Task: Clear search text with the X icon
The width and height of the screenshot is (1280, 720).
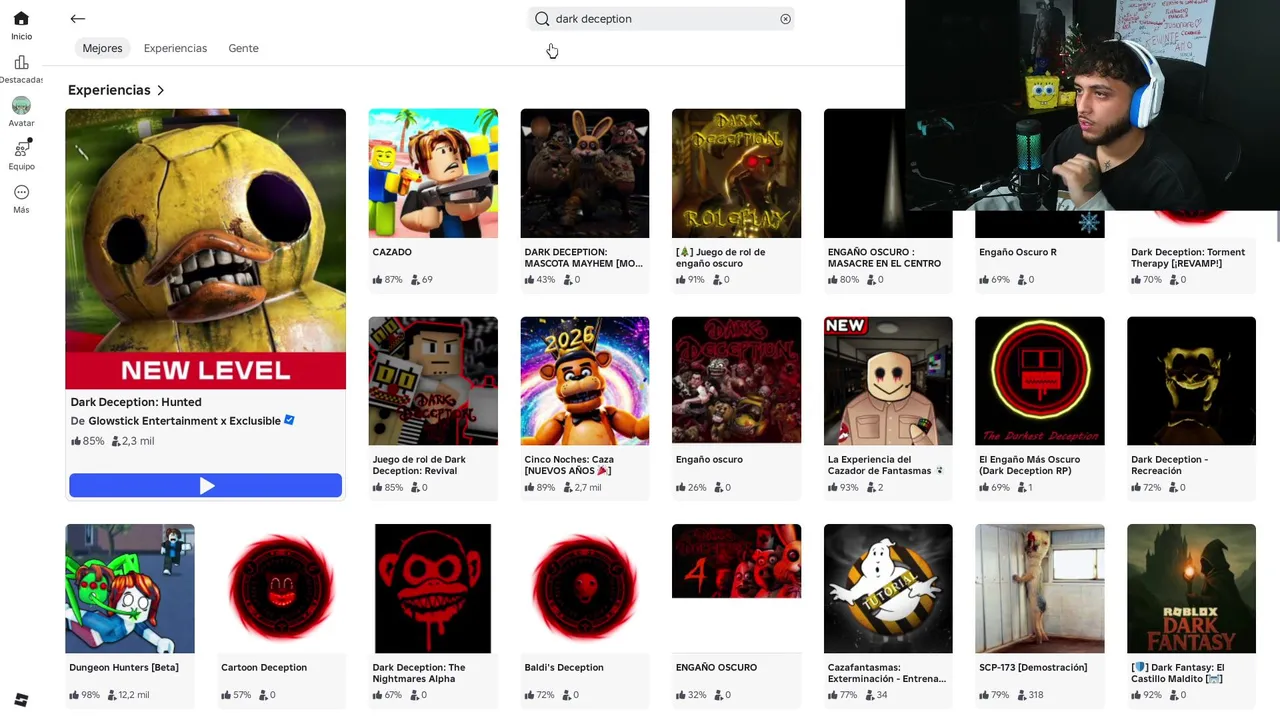Action: [x=785, y=19]
